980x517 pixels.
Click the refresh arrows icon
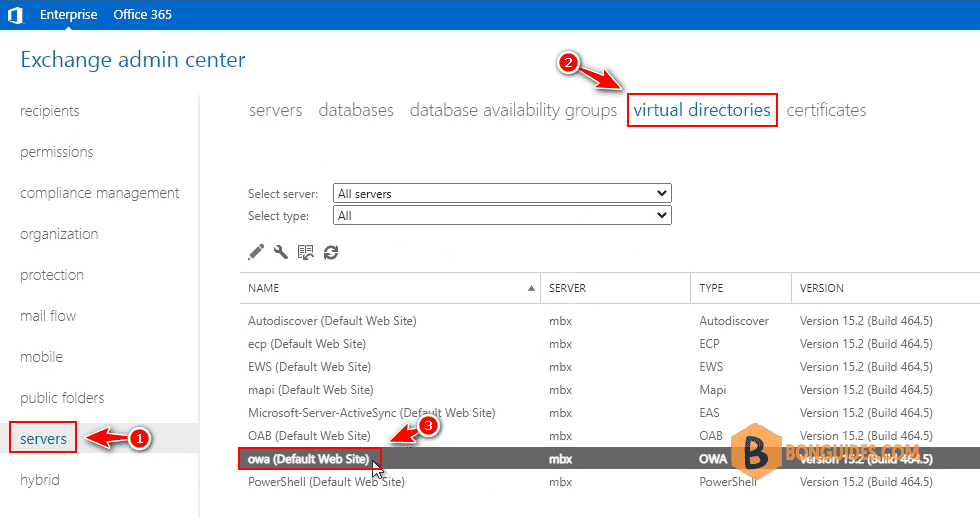pyautogui.click(x=331, y=252)
